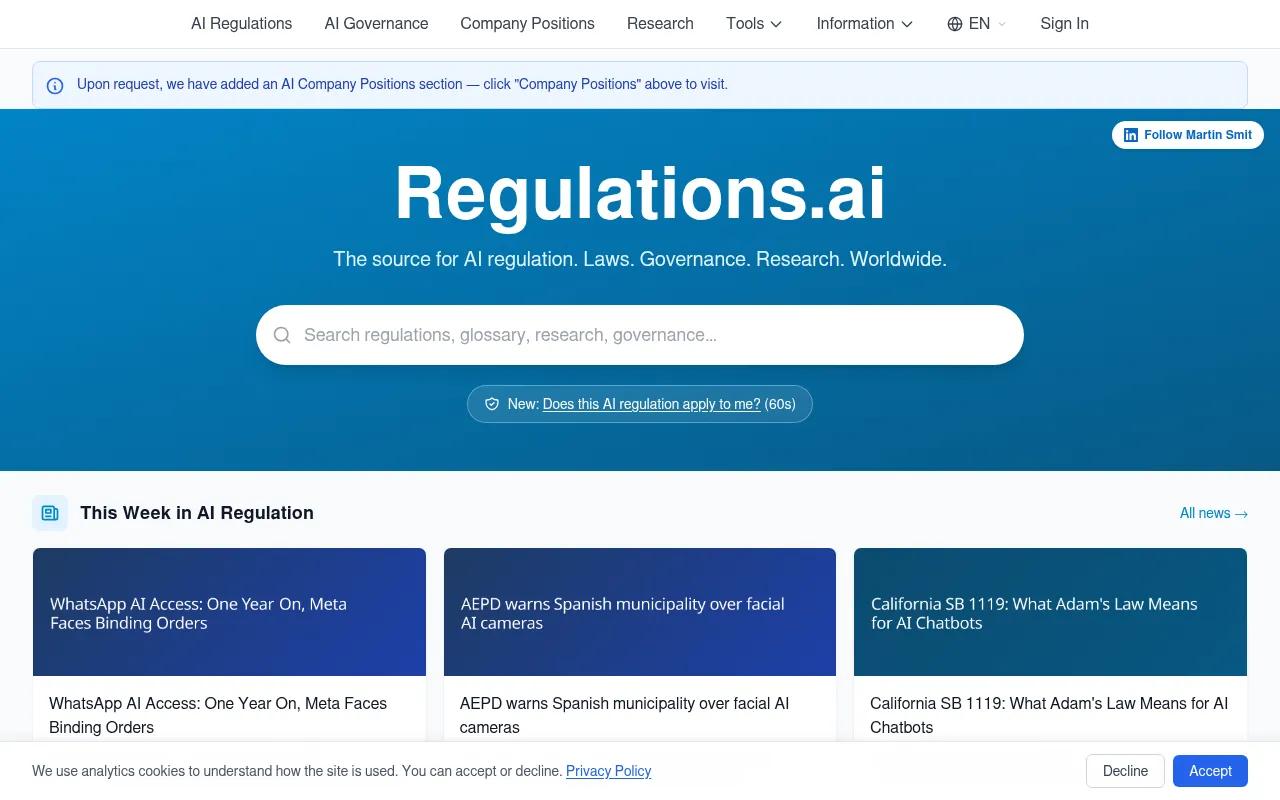Screen dimensions: 1280x800
Task: Click the search magnifier icon
Action: point(282,335)
